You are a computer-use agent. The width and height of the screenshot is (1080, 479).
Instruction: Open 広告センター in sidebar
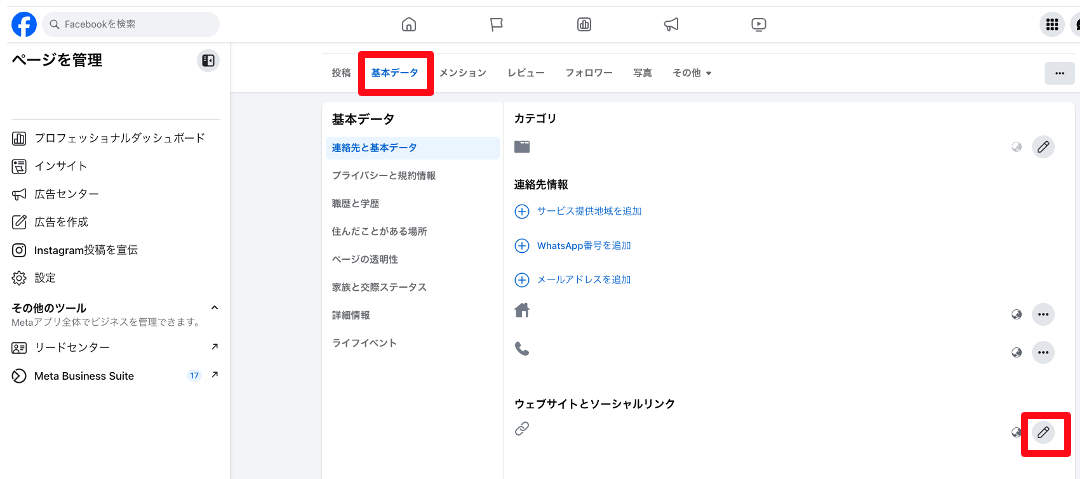click(116, 194)
